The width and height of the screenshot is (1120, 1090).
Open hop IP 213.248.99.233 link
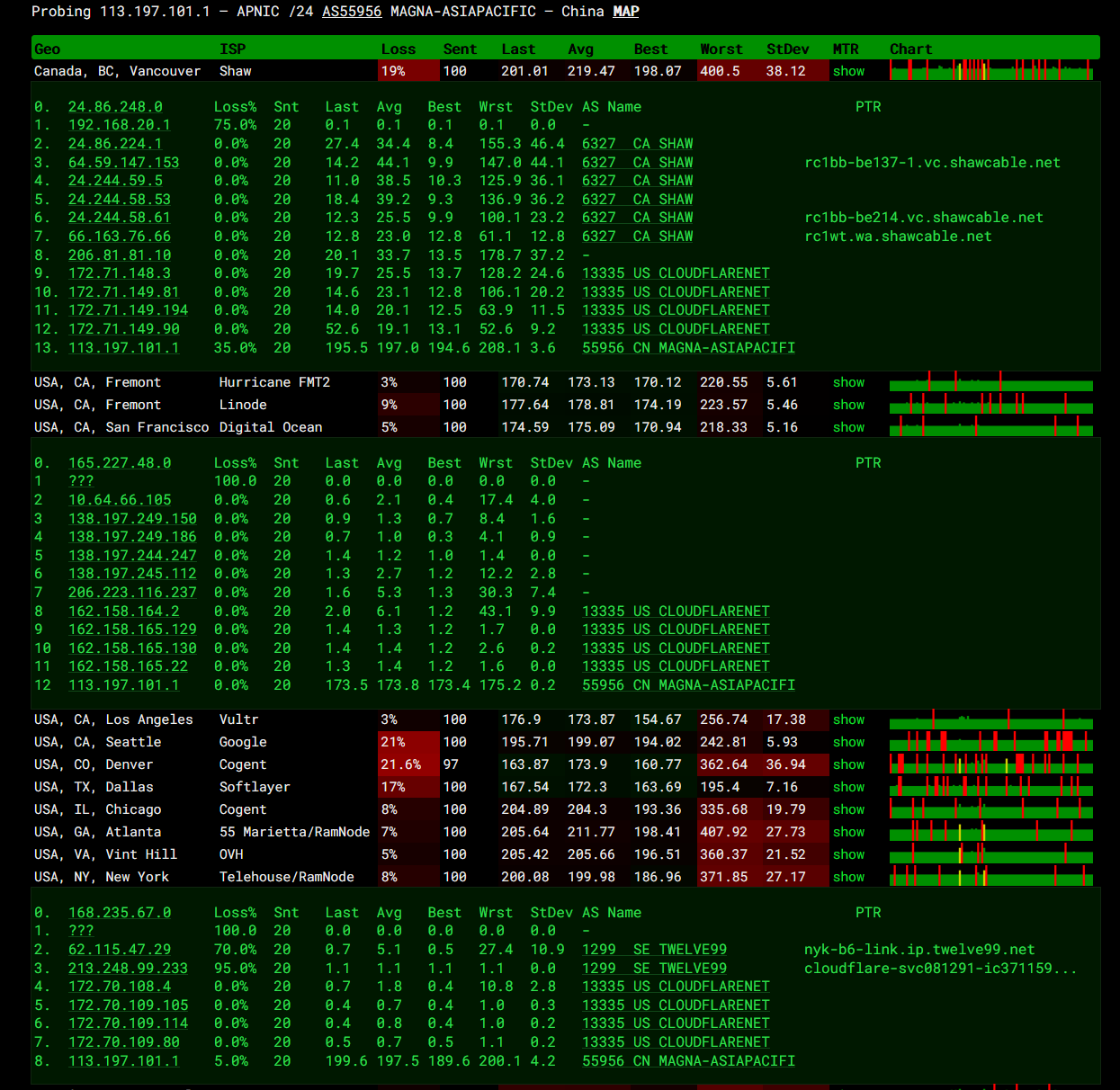pyautogui.click(x=128, y=969)
